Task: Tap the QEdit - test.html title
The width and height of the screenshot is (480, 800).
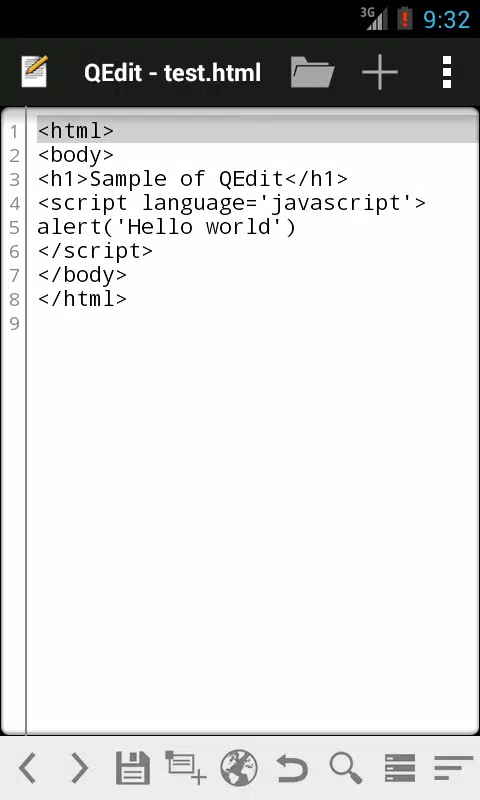Action: pyautogui.click(x=172, y=72)
